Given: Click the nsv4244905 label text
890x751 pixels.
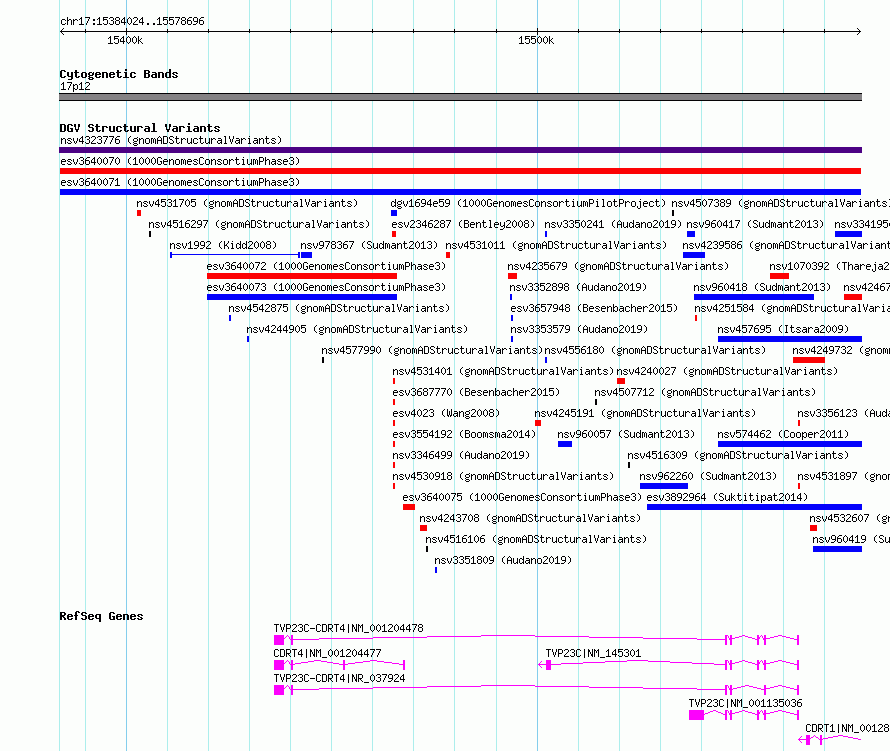Looking at the screenshot, I should coord(357,329).
